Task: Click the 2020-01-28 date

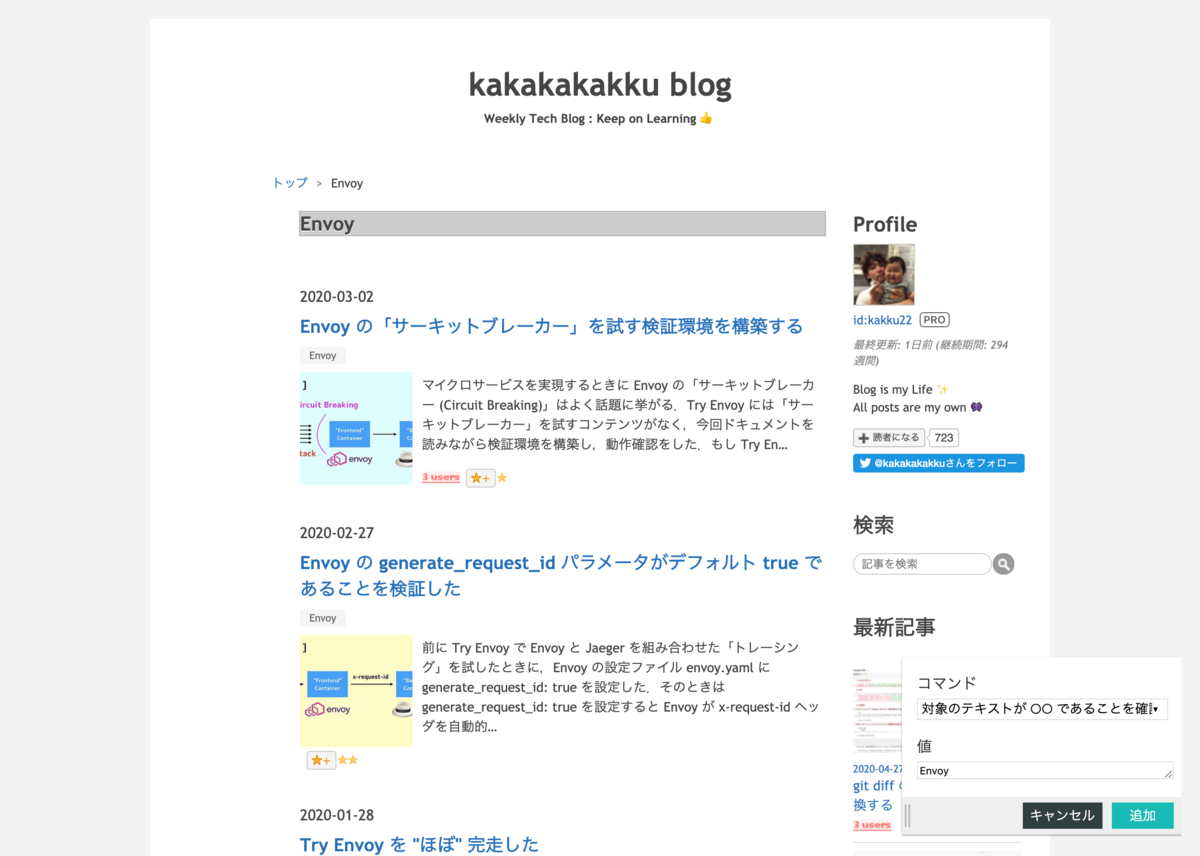Action: click(337, 815)
